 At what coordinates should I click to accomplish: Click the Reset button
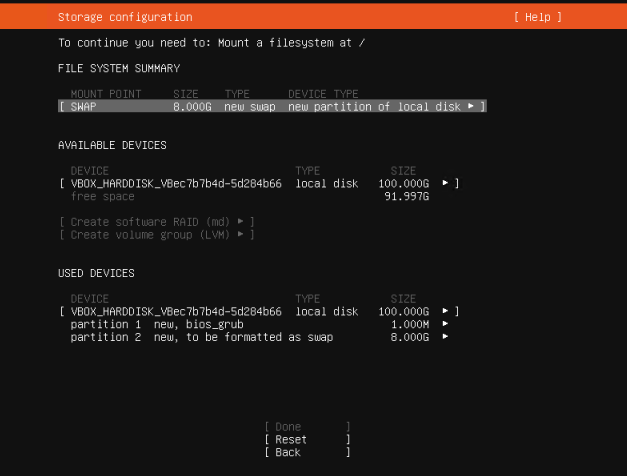coord(307,440)
